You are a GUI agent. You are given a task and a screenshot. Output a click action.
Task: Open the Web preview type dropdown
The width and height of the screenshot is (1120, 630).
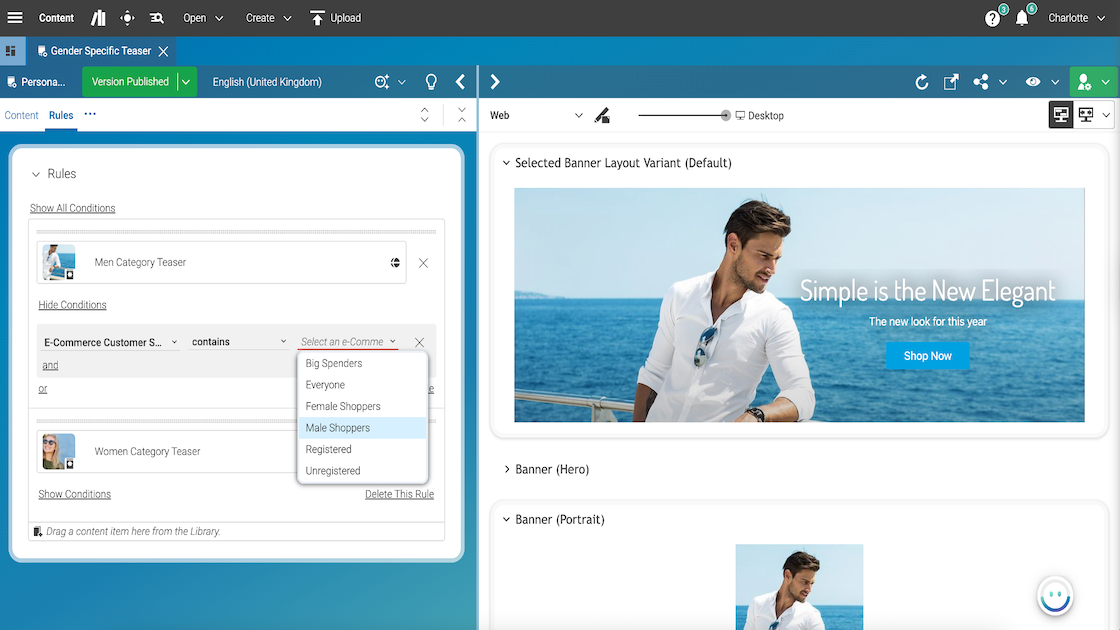tap(536, 116)
